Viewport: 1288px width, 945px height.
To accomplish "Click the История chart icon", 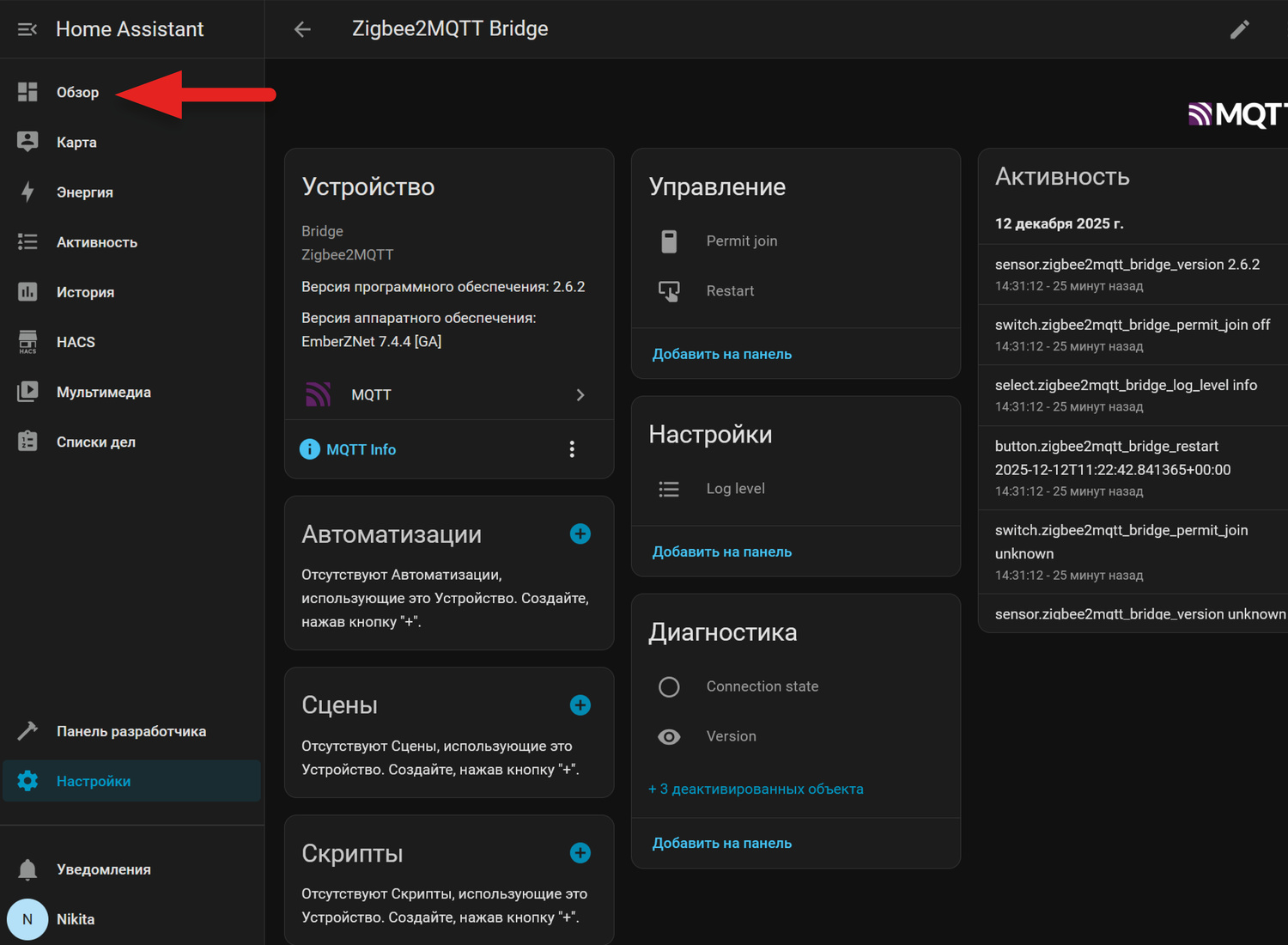I will [27, 291].
